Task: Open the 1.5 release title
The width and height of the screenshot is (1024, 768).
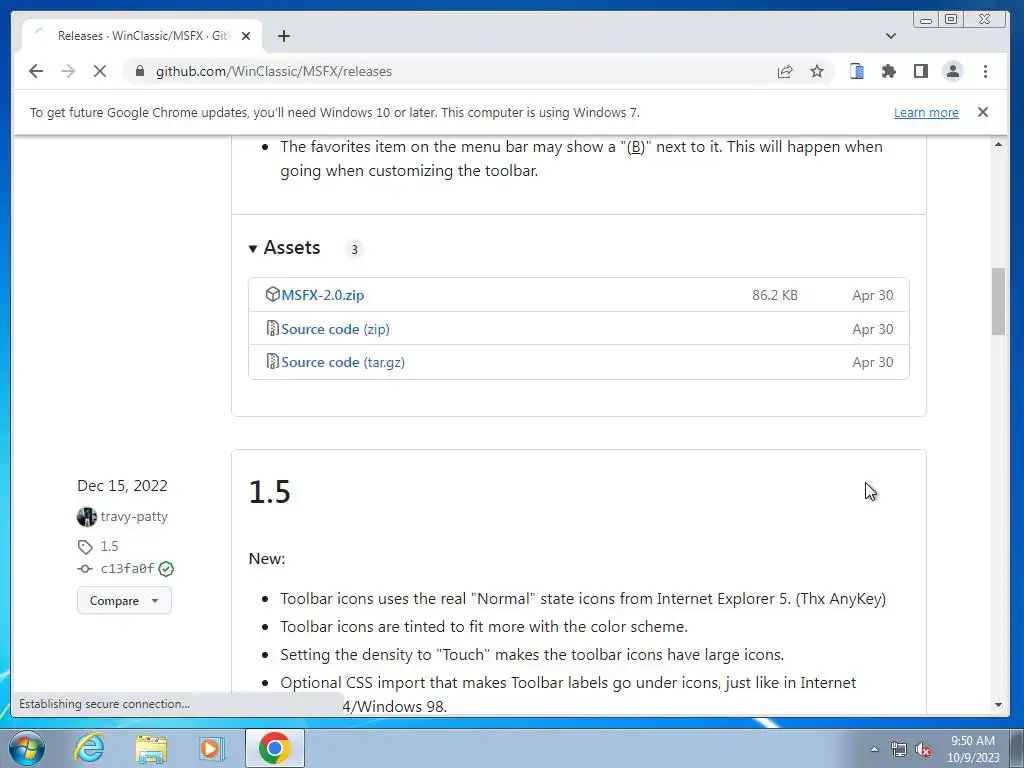Action: pyautogui.click(x=270, y=492)
